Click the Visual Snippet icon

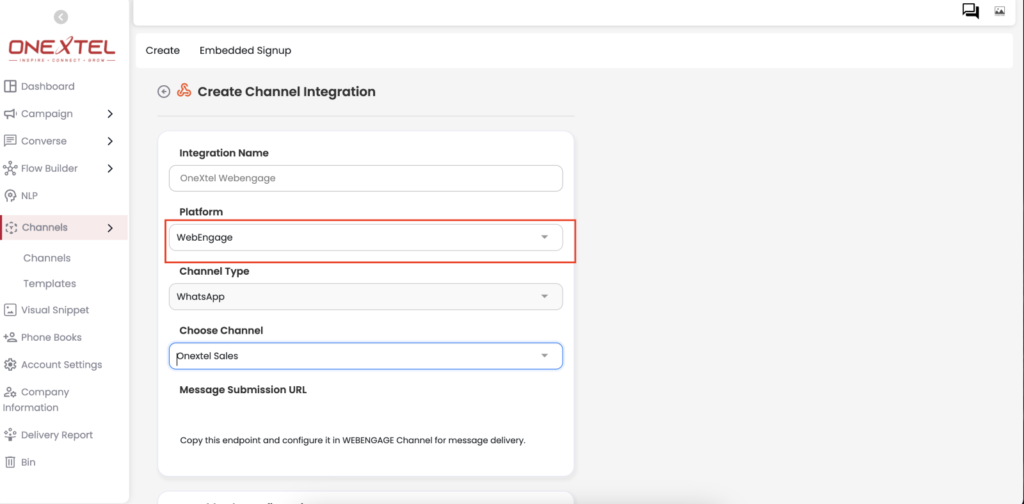pyautogui.click(x=10, y=310)
